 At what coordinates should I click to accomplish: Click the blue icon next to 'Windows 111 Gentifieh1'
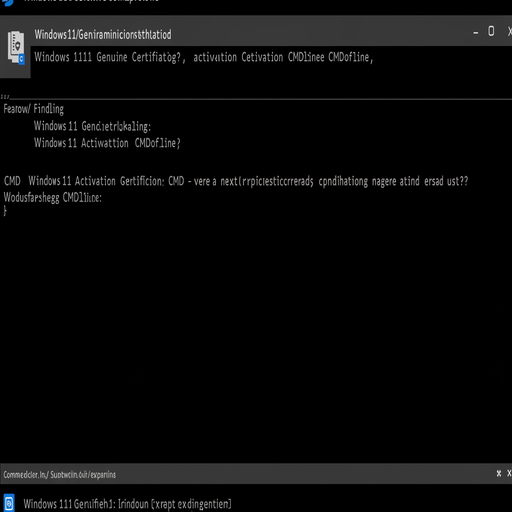click(9, 502)
